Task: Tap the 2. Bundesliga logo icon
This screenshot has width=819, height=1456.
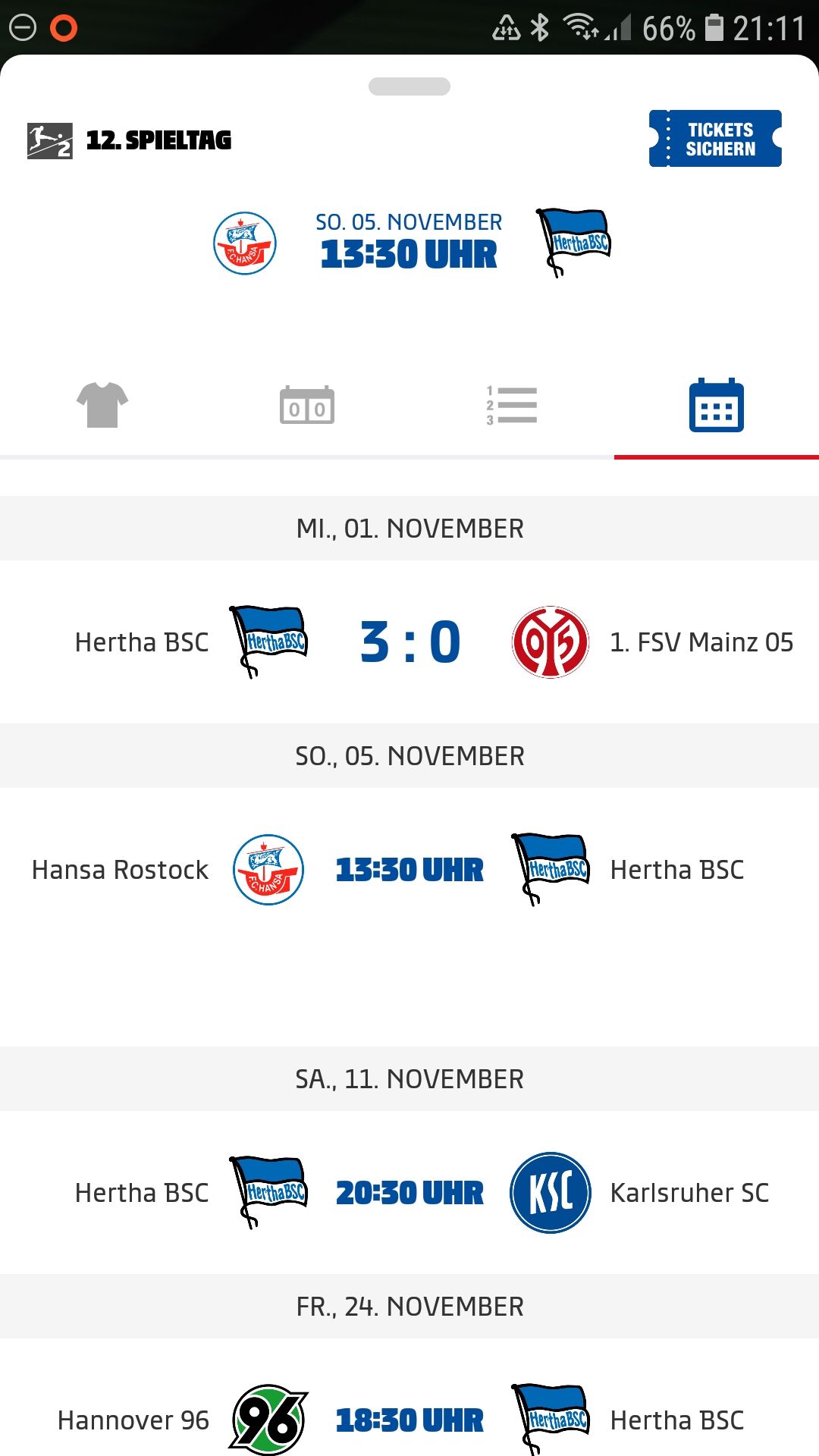Action: point(49,140)
